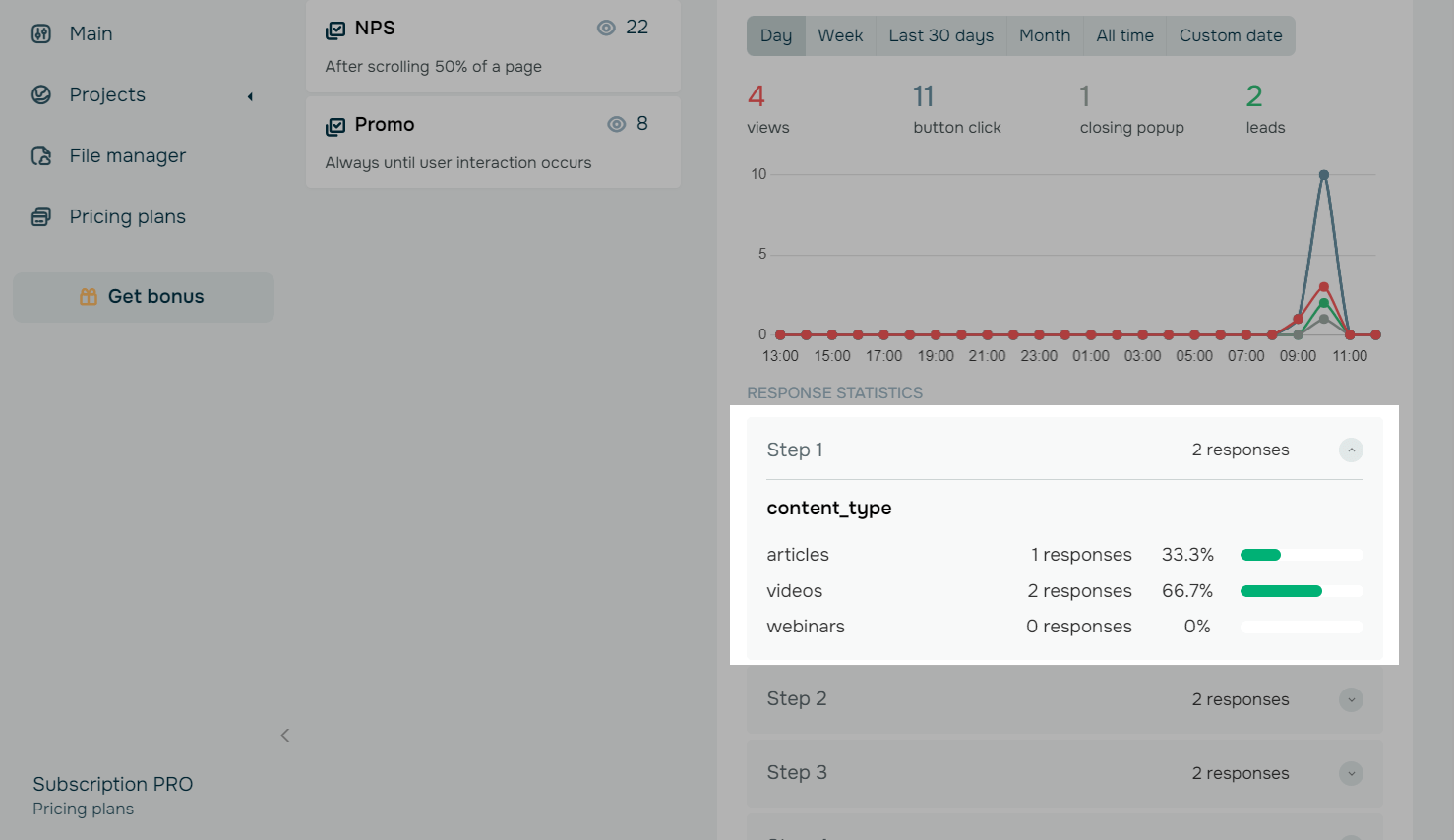Viewport: 1454px width, 840px height.
Task: Click the eye icon on Promo card
Action: point(617,124)
